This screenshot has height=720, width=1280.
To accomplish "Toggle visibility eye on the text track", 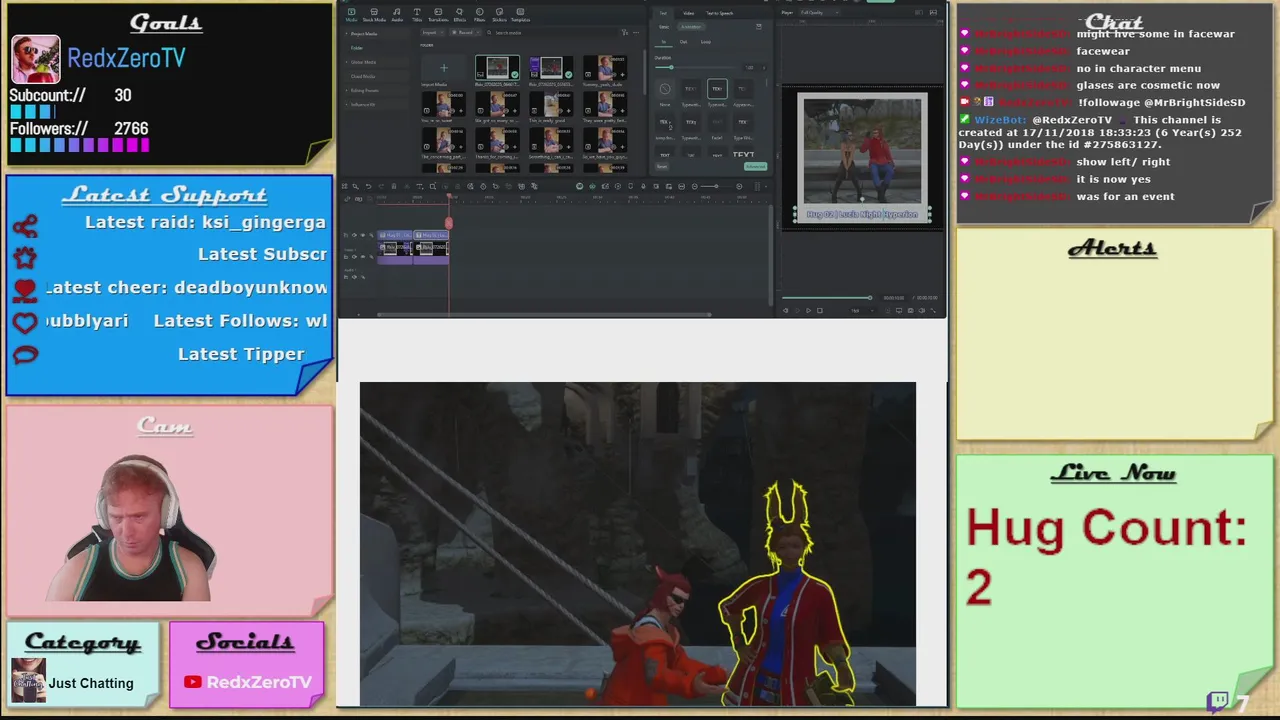I will [x=363, y=235].
